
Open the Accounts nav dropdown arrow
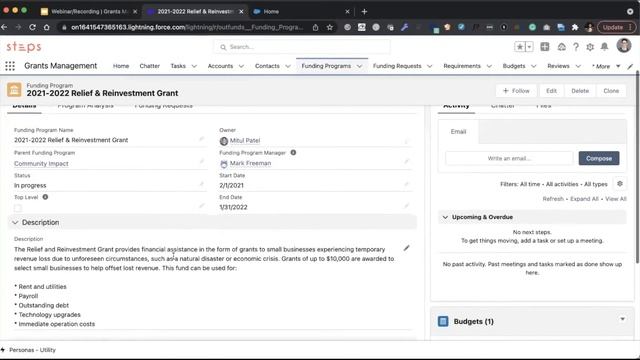[x=241, y=66]
